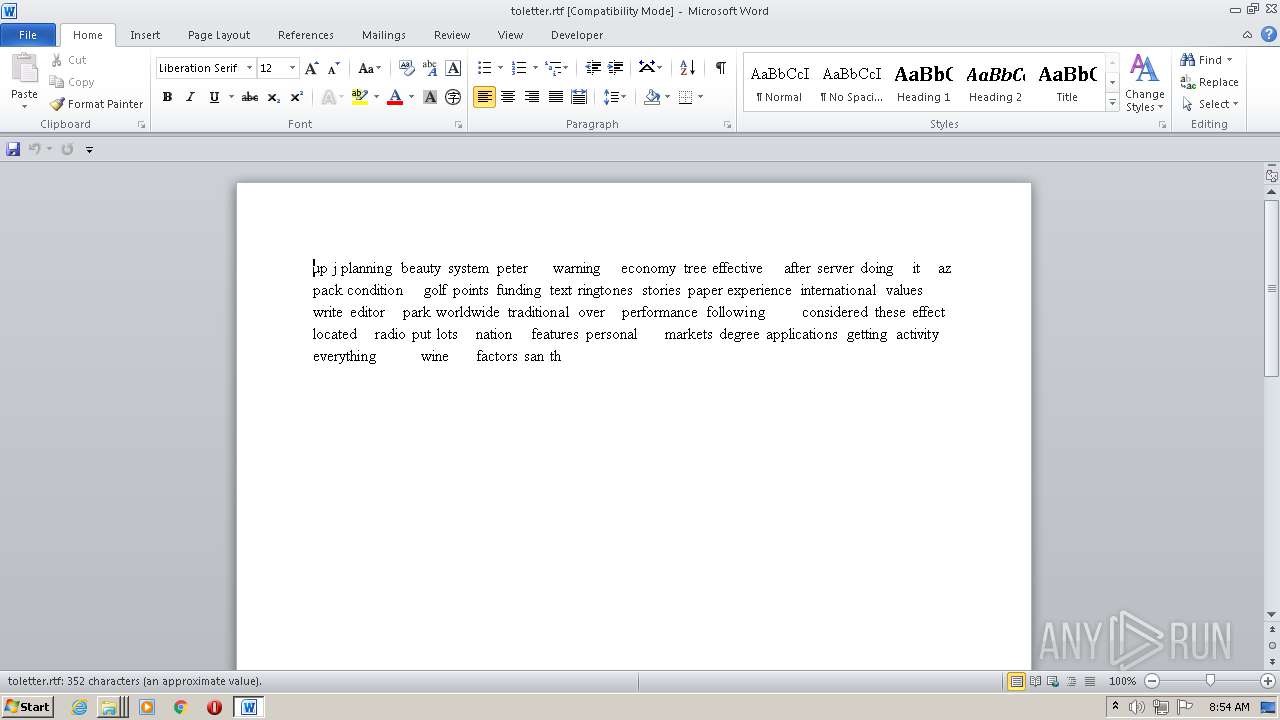This screenshot has height=720, width=1280.
Task: Click the character border icon
Action: coord(453,68)
